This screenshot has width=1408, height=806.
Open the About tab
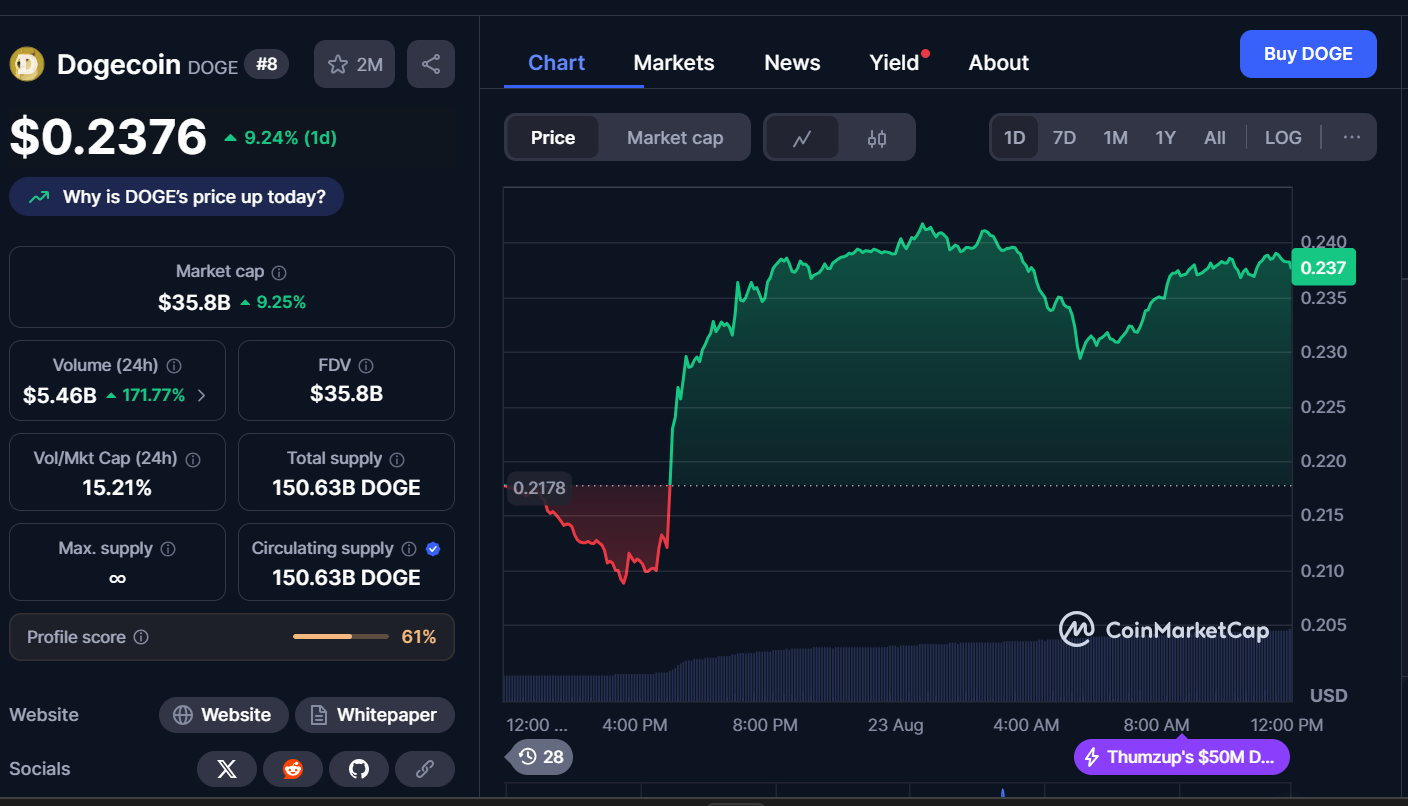[999, 62]
